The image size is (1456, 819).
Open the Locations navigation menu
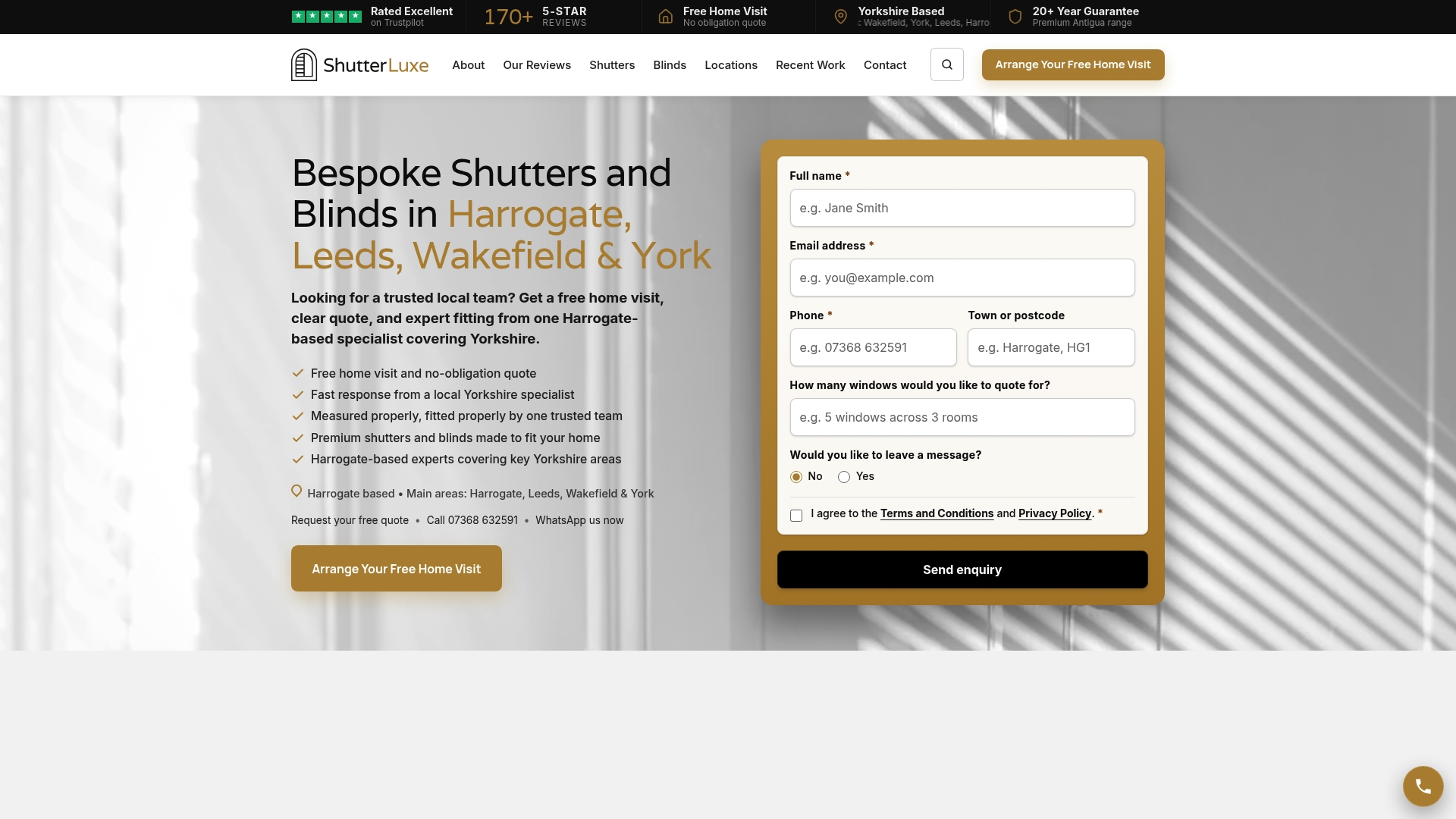pyautogui.click(x=731, y=65)
